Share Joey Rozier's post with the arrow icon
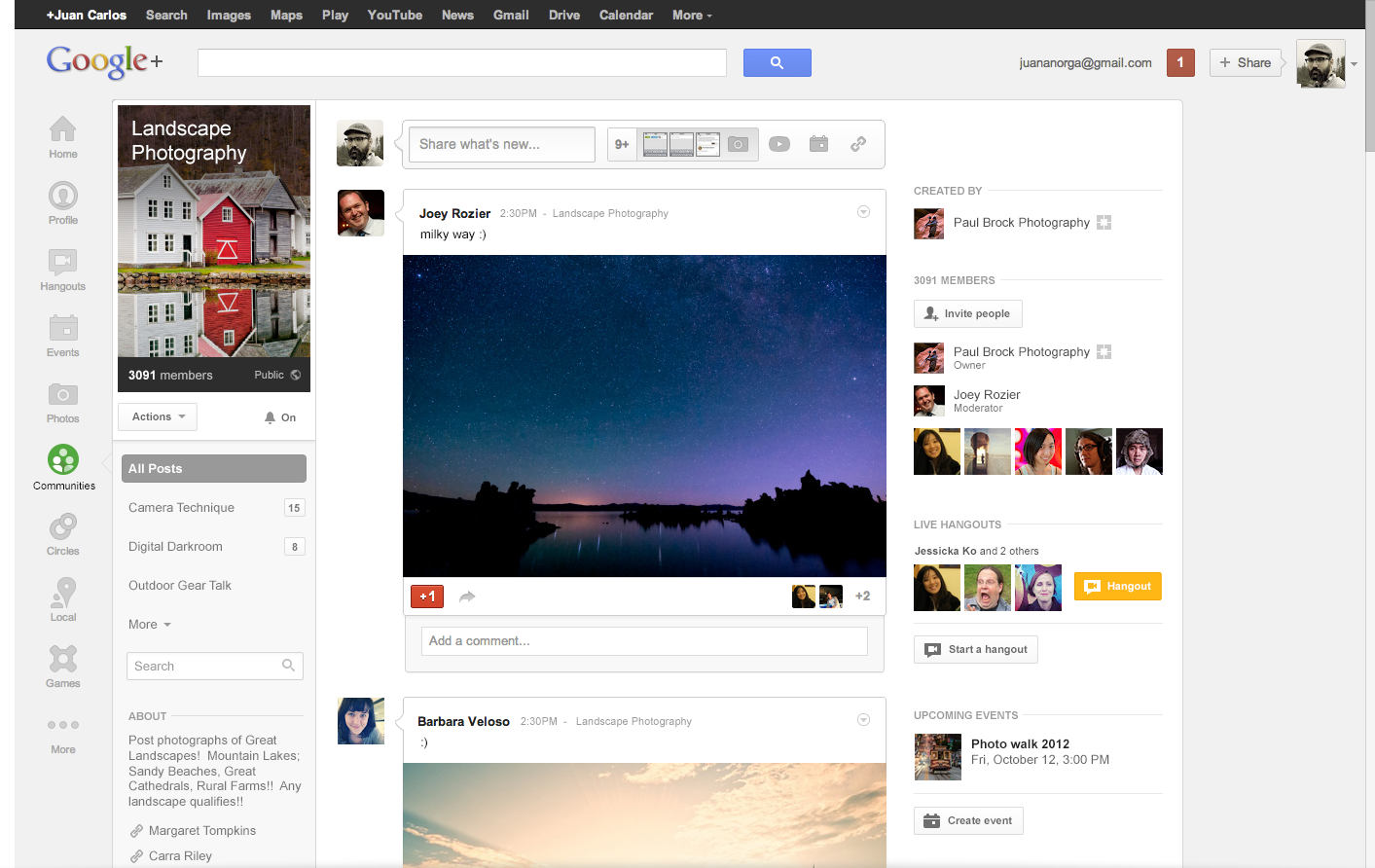Viewport: 1375px width, 868px height. click(x=466, y=597)
